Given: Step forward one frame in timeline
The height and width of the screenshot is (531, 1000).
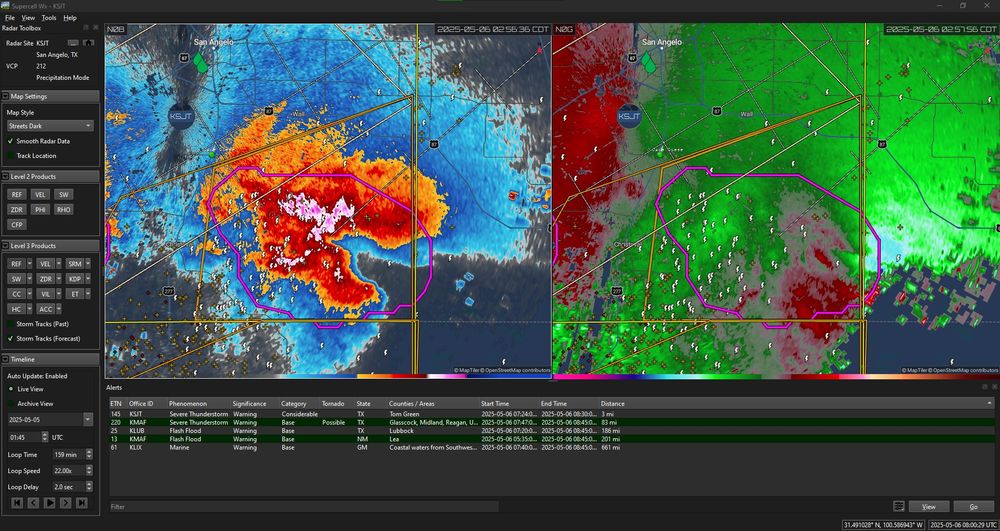Looking at the screenshot, I should [66, 503].
